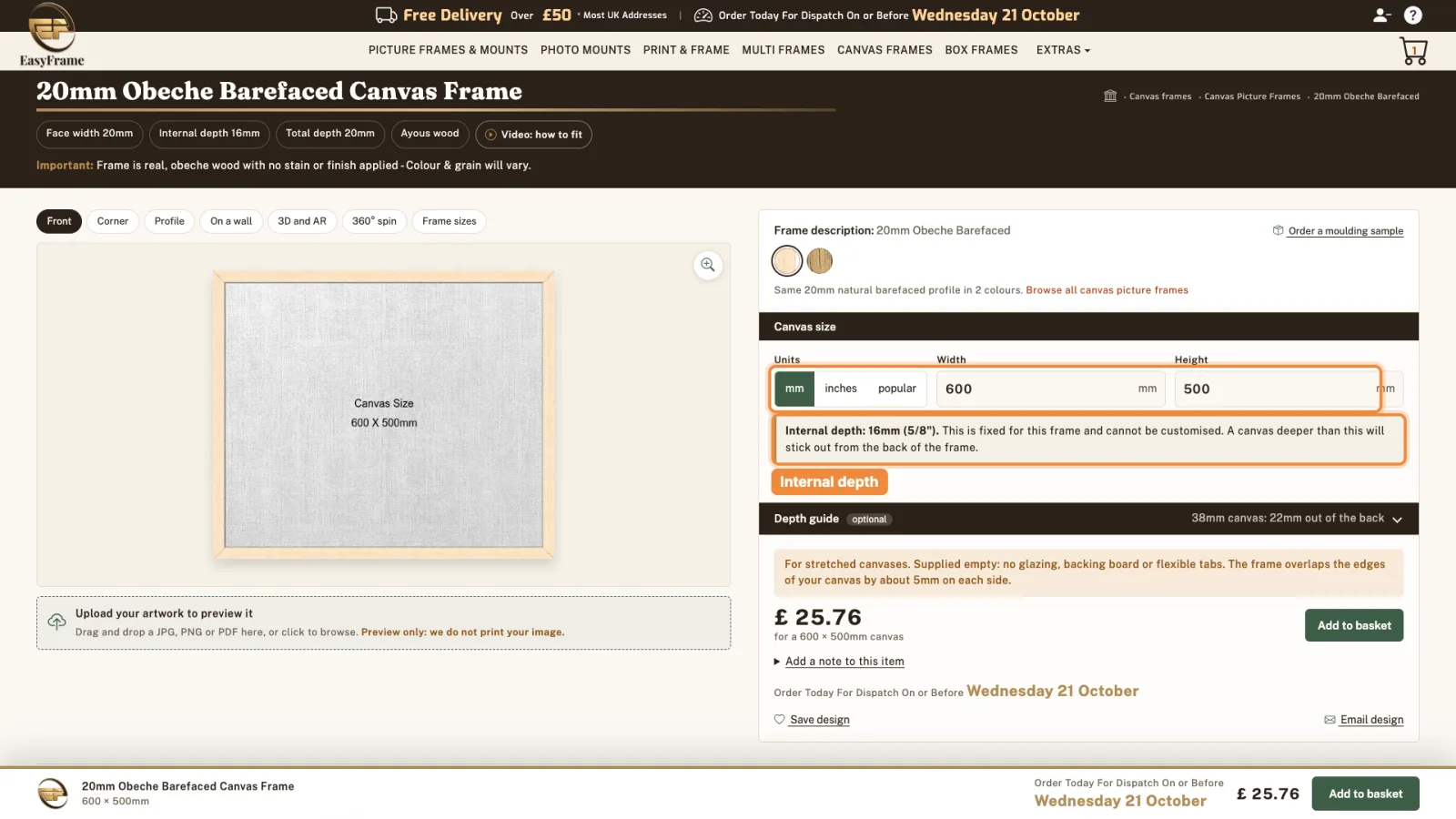1456x819 pixels.
Task: Switch to the Profile view tab
Action: [x=169, y=221]
